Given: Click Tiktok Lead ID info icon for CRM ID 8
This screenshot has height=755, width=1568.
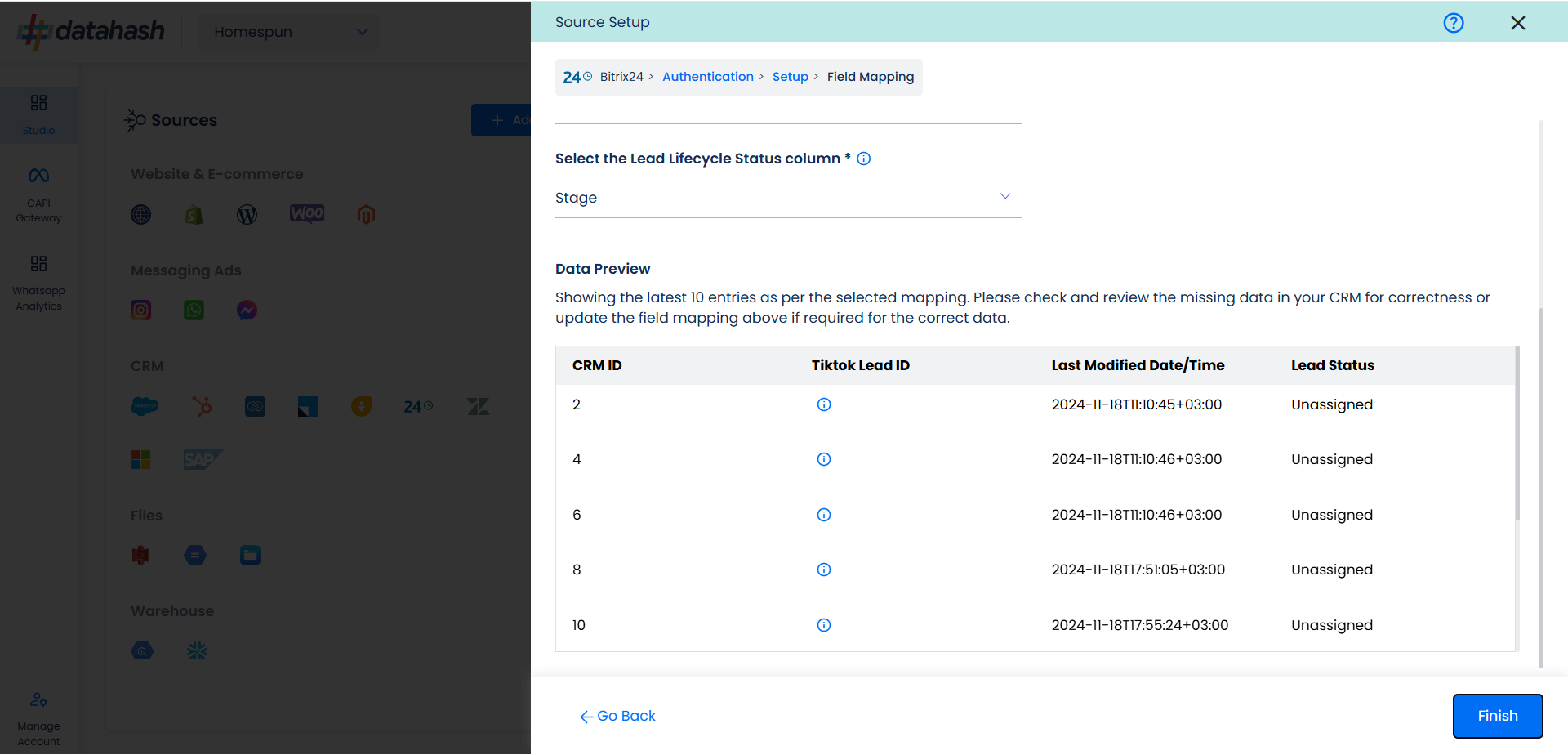Looking at the screenshot, I should pyautogui.click(x=824, y=570).
